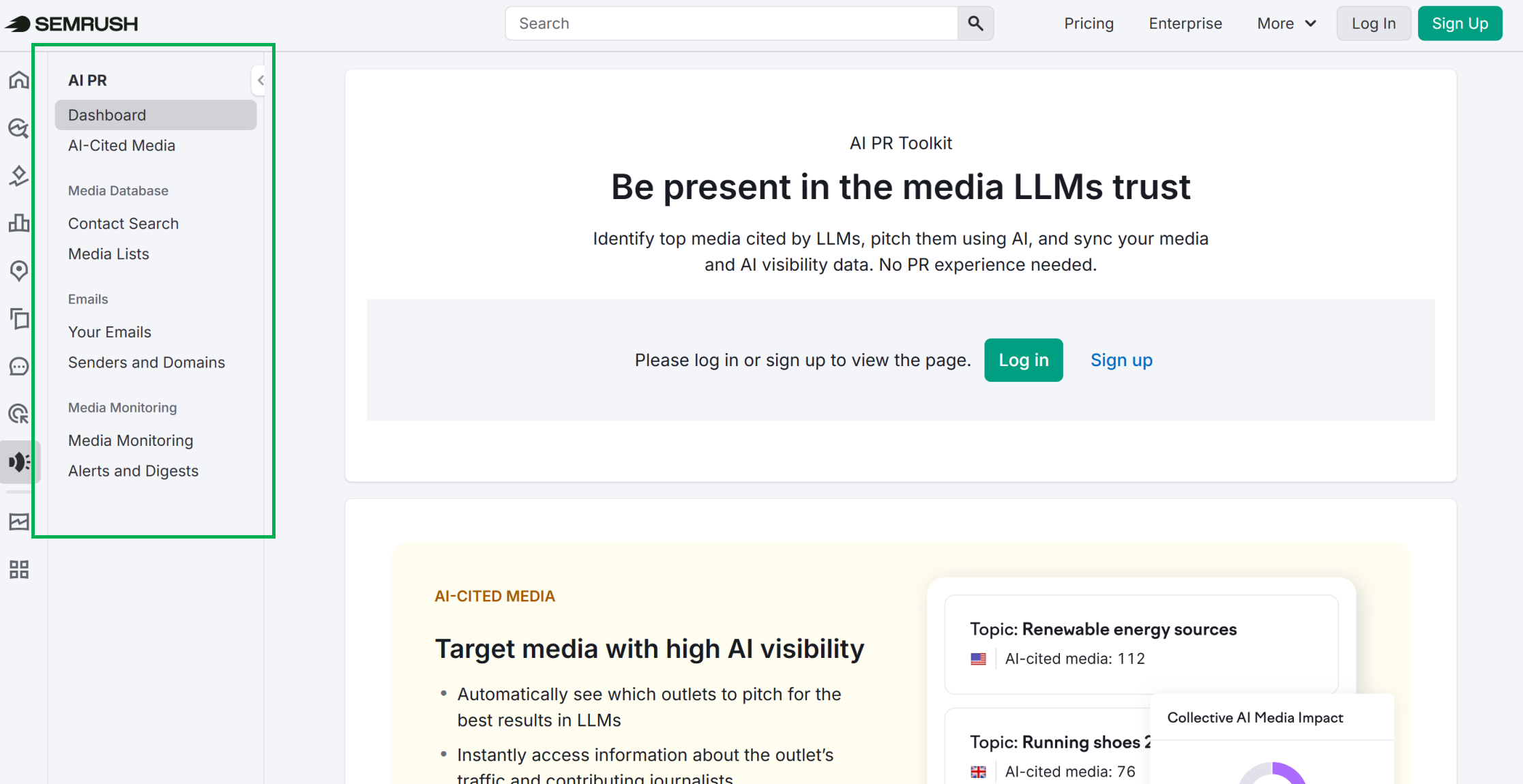The image size is (1523, 784).
Task: Click into the Search field
Action: (731, 24)
